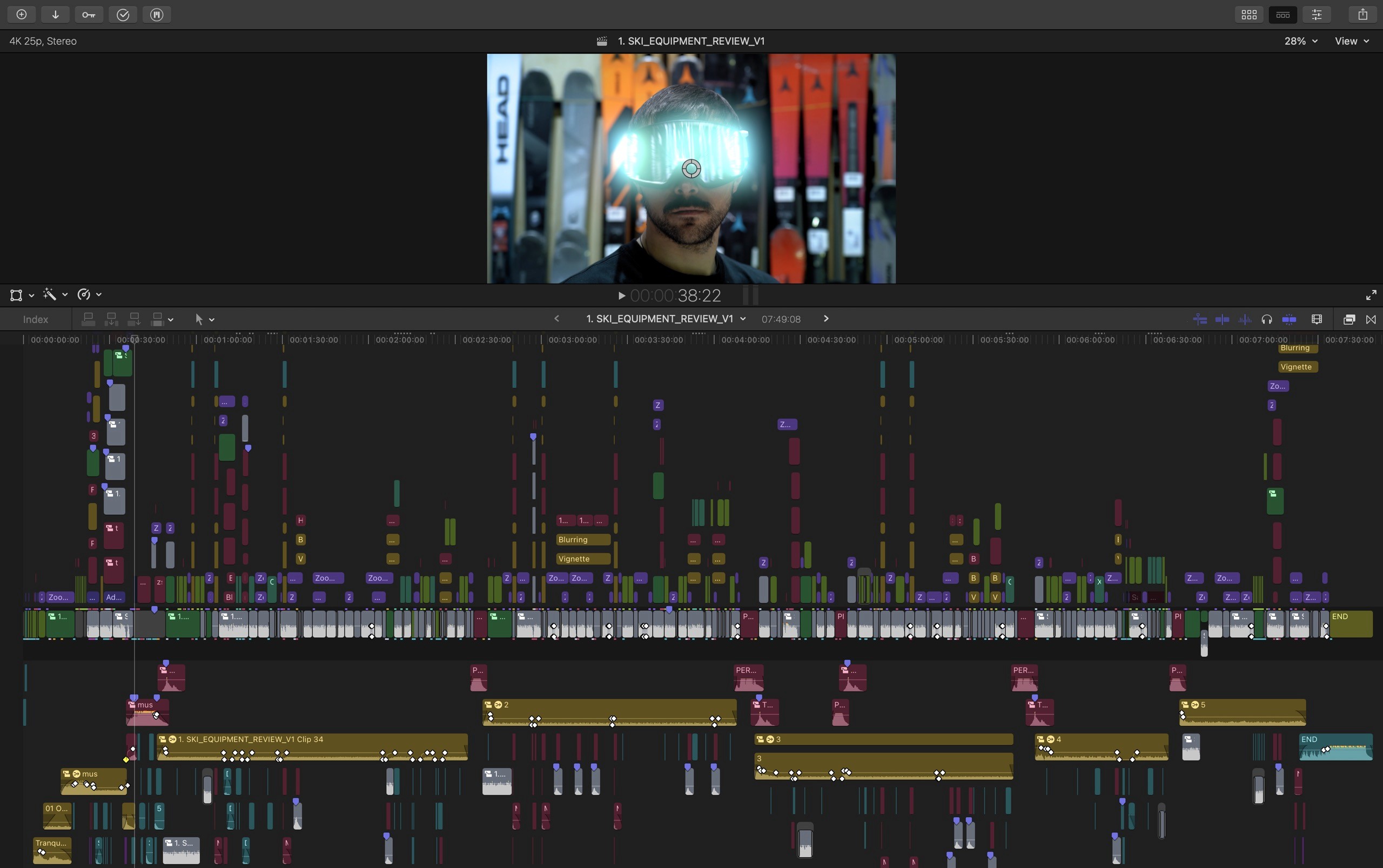Image resolution: width=1383 pixels, height=868 pixels.
Task: Open the 28% viewer zoom dropdown
Action: tap(1300, 41)
